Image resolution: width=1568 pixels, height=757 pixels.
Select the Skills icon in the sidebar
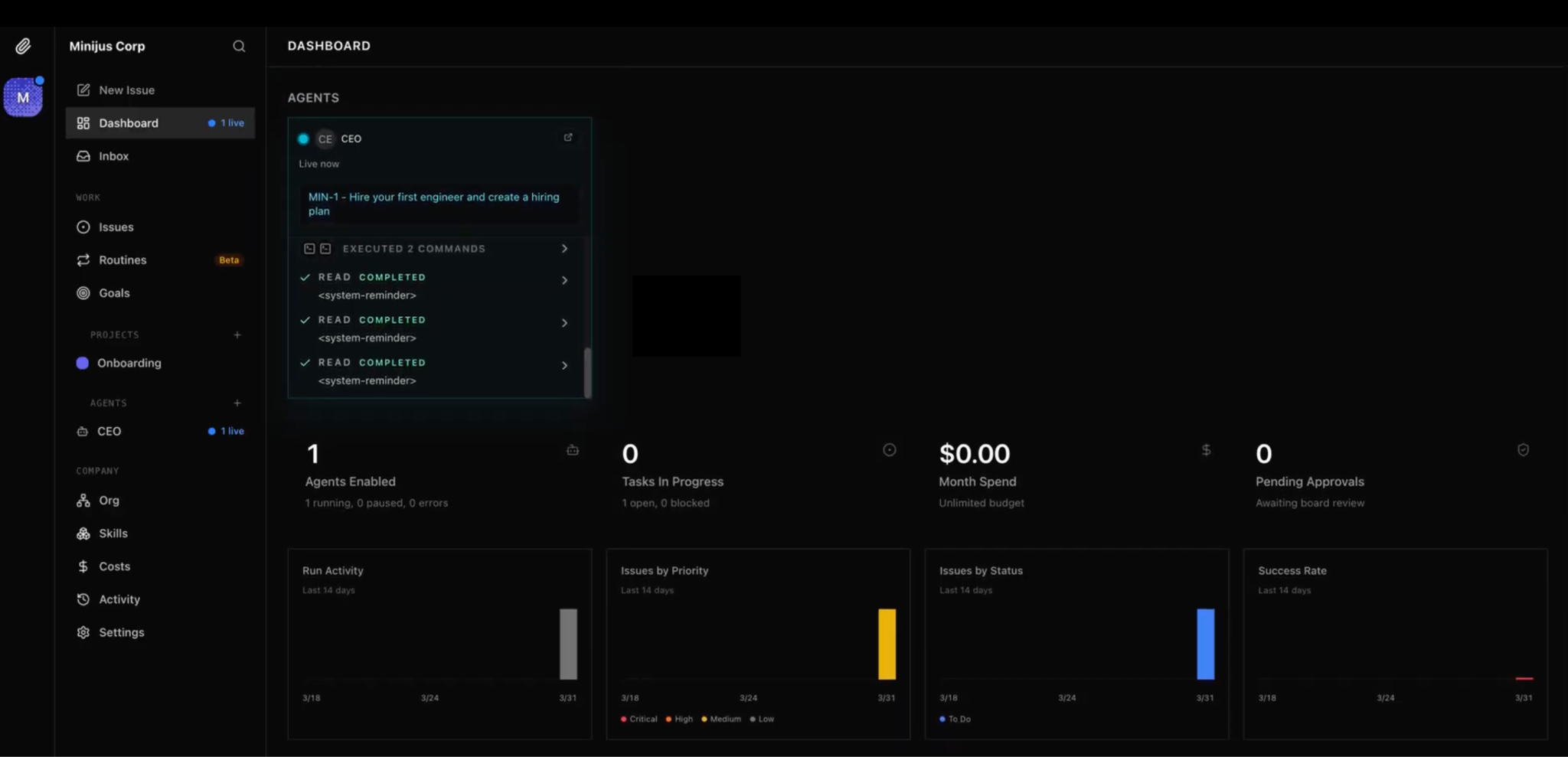(x=83, y=533)
